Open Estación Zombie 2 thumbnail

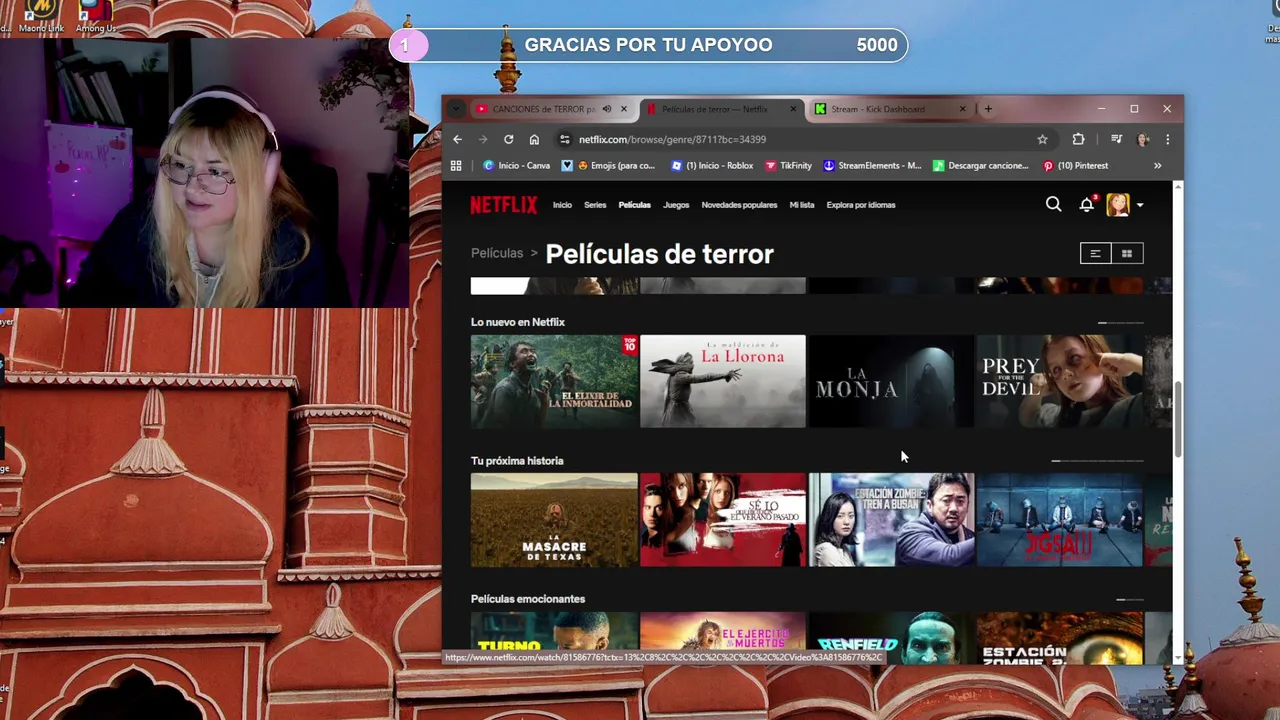1059,637
